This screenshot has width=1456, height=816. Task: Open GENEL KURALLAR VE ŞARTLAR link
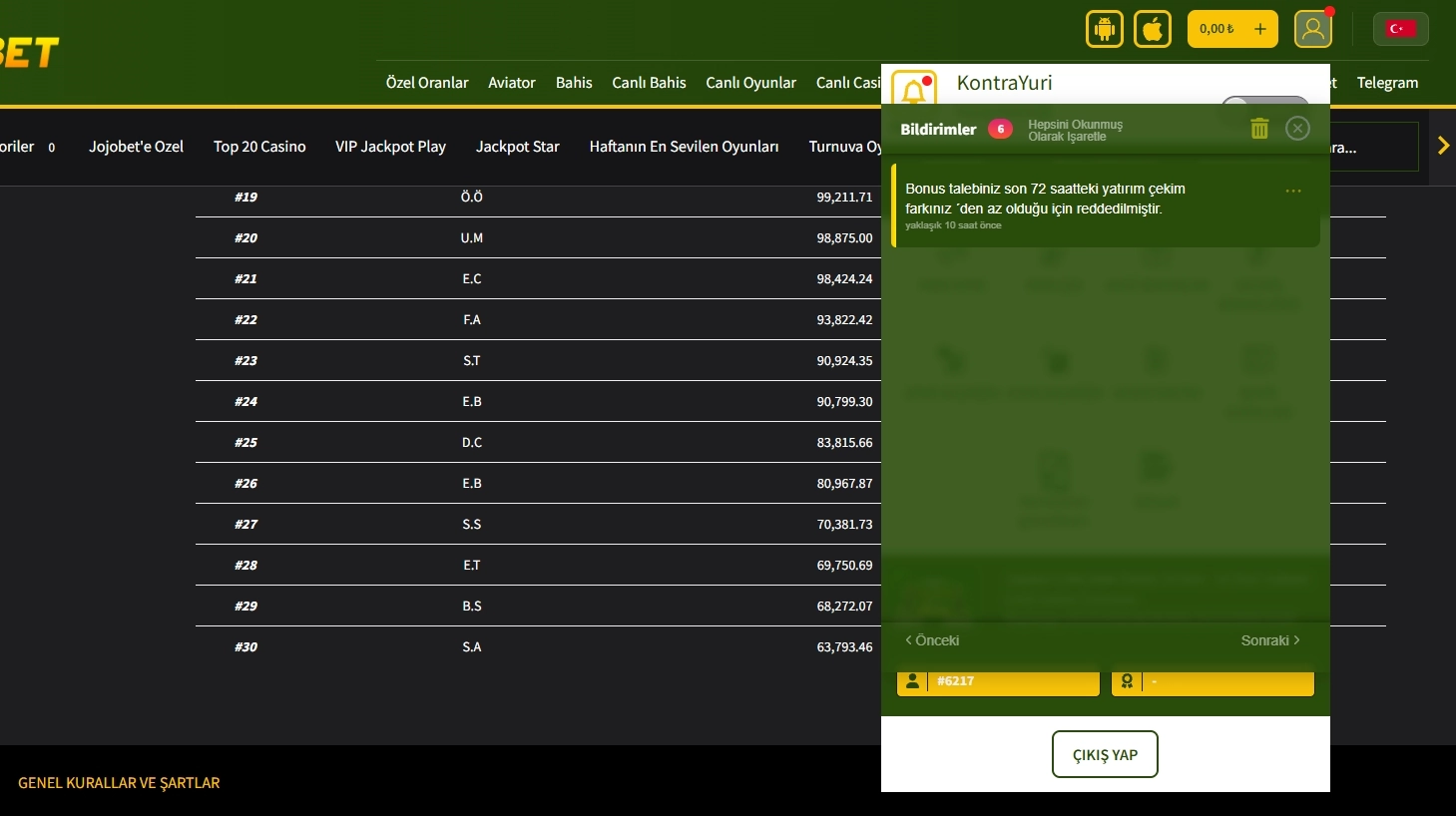pos(119,783)
